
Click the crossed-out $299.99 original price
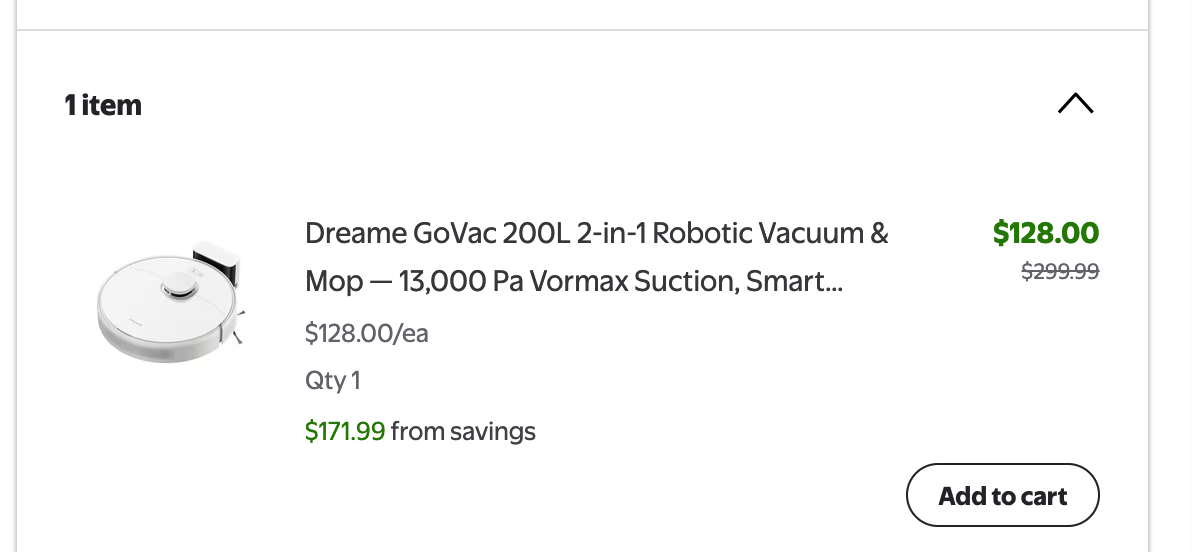tap(1059, 271)
